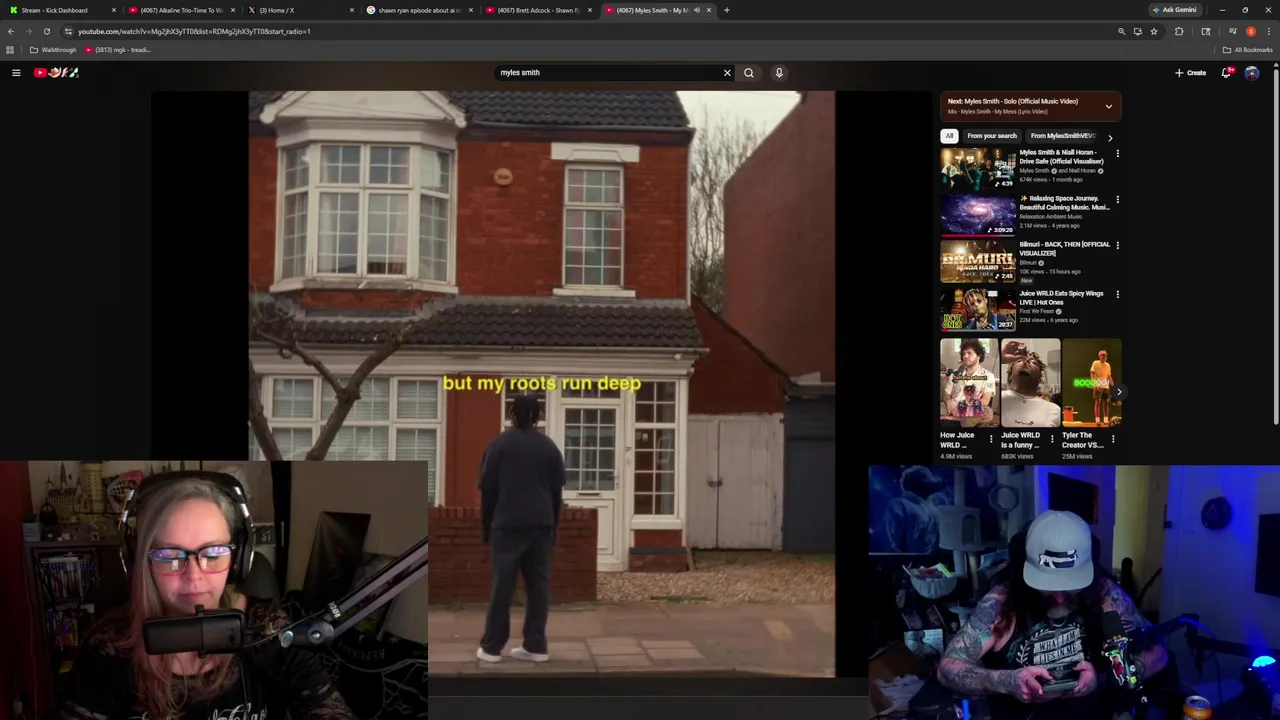
Task: Open options for the 'Drive Safe' video
Action: [x=1117, y=154]
